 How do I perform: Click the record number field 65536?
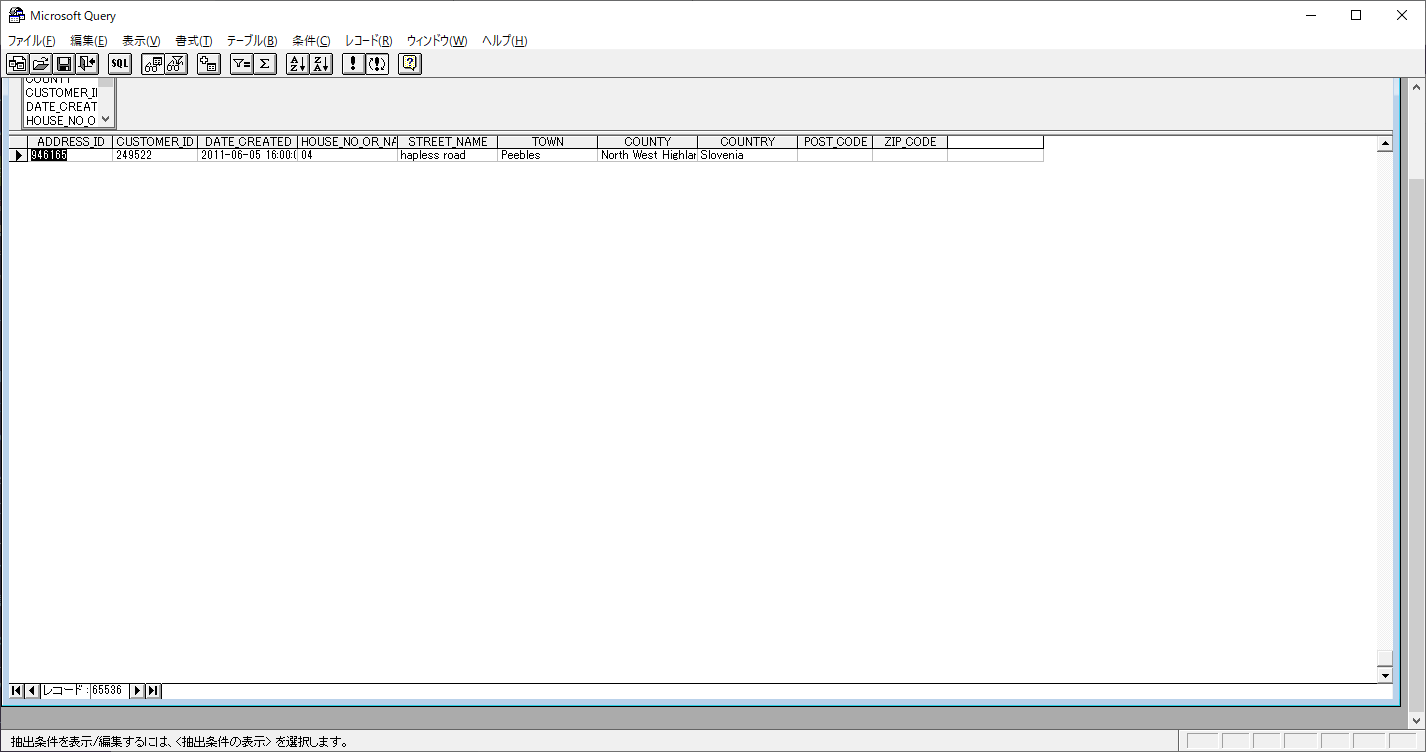pyautogui.click(x=109, y=690)
